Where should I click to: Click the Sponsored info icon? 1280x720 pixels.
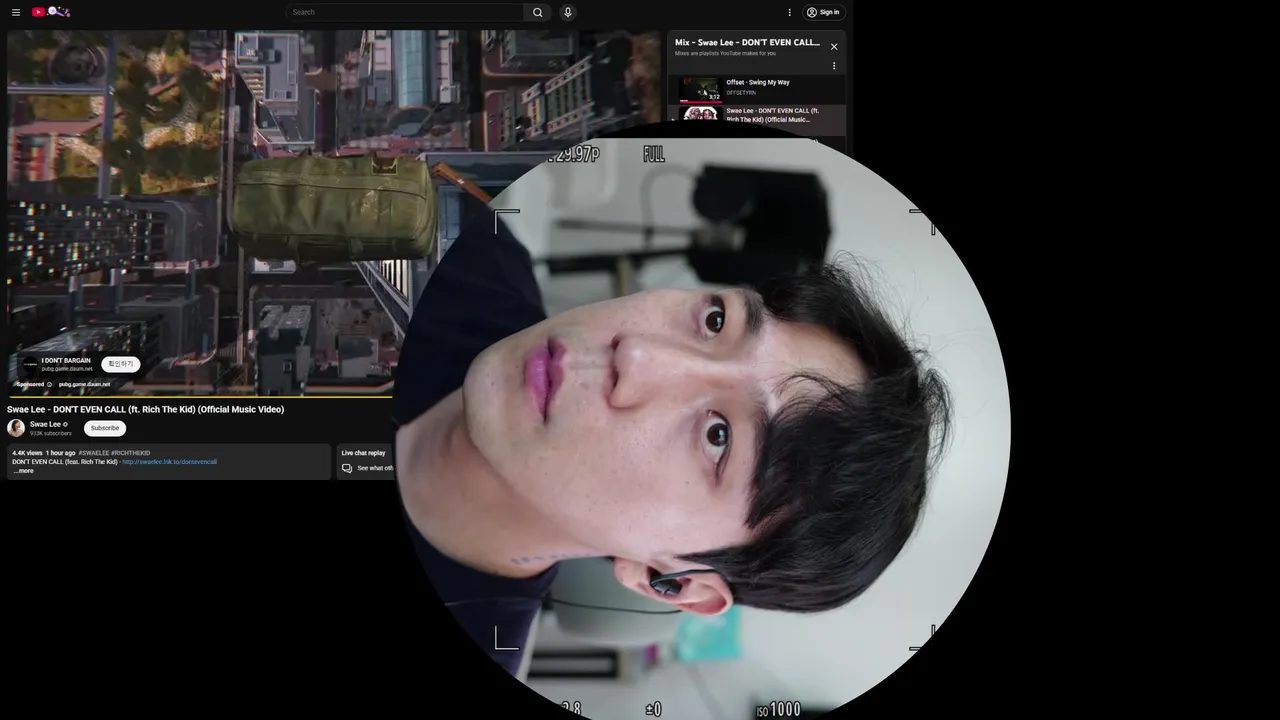(49, 384)
